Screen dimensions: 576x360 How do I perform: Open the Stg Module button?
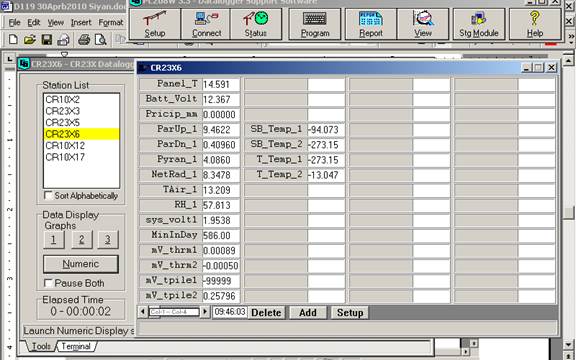coord(479,24)
